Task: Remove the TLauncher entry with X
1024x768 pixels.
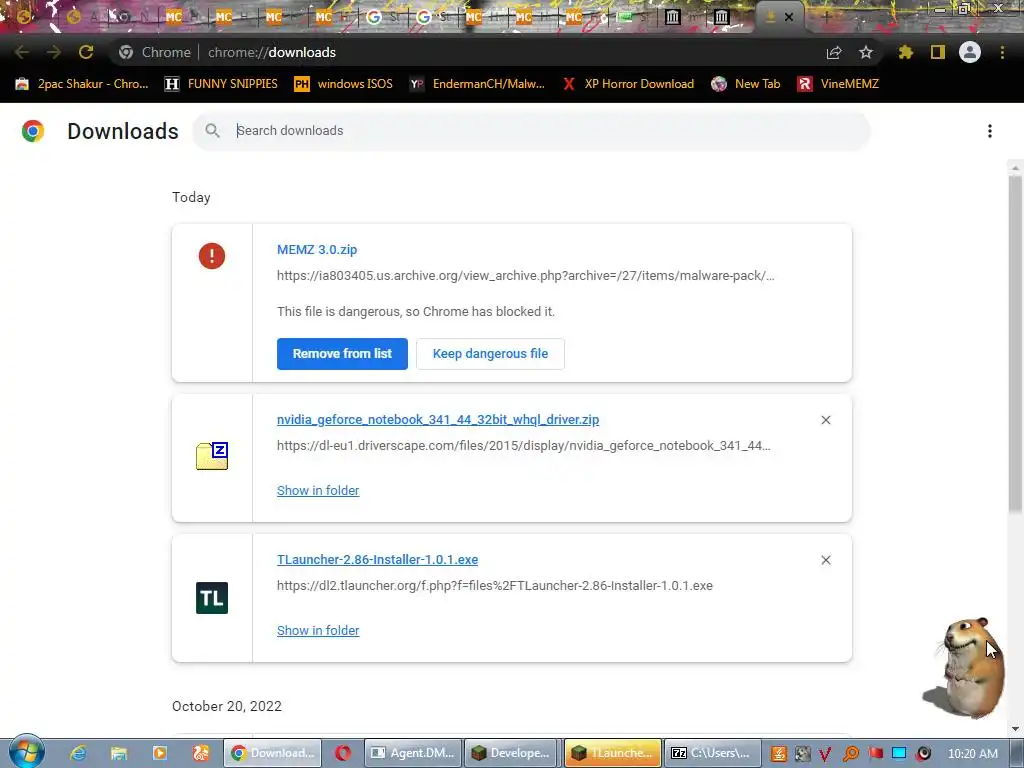Action: (x=825, y=560)
